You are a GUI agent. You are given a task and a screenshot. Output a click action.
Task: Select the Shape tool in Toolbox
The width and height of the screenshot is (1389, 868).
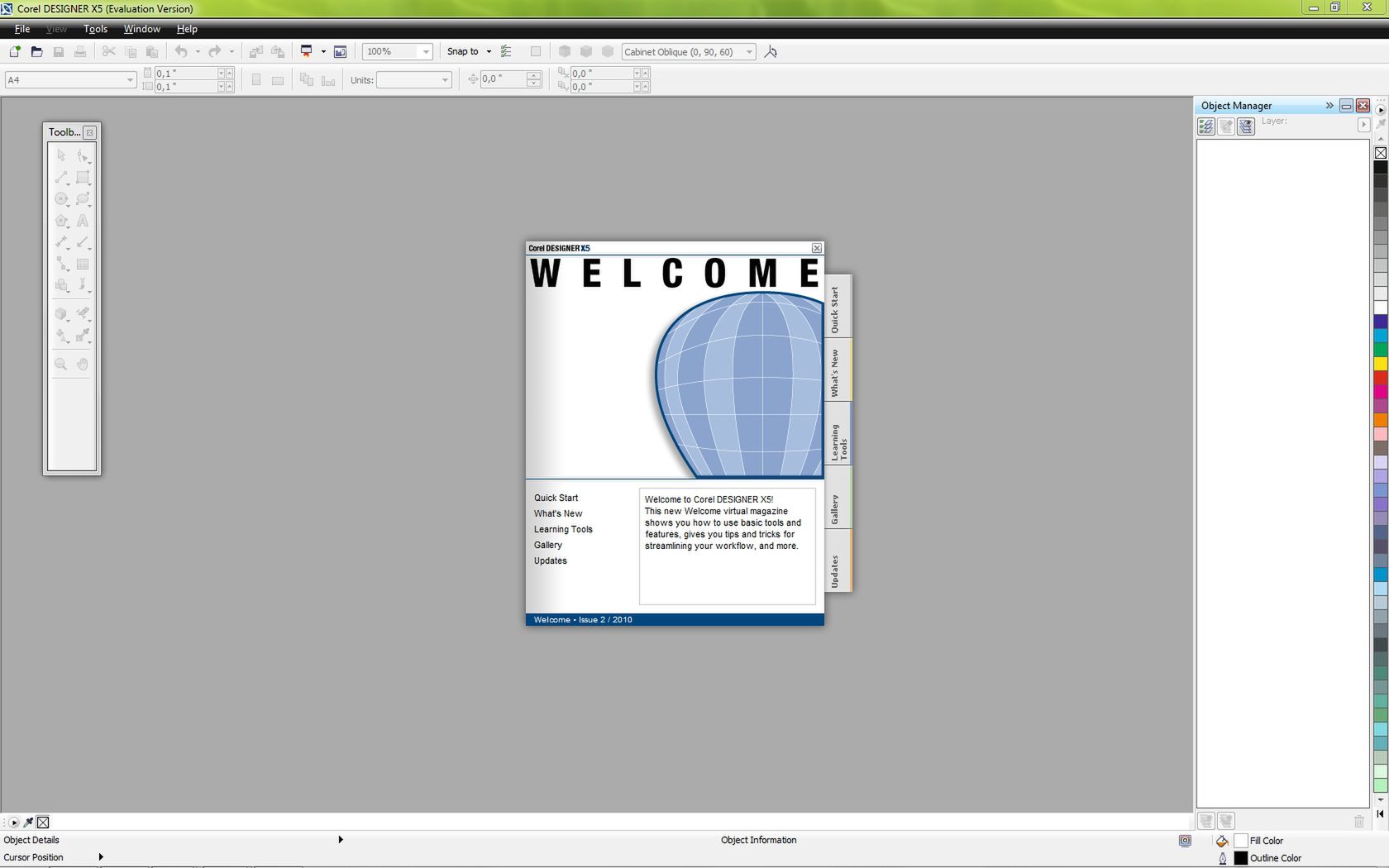pyautogui.click(x=83, y=155)
